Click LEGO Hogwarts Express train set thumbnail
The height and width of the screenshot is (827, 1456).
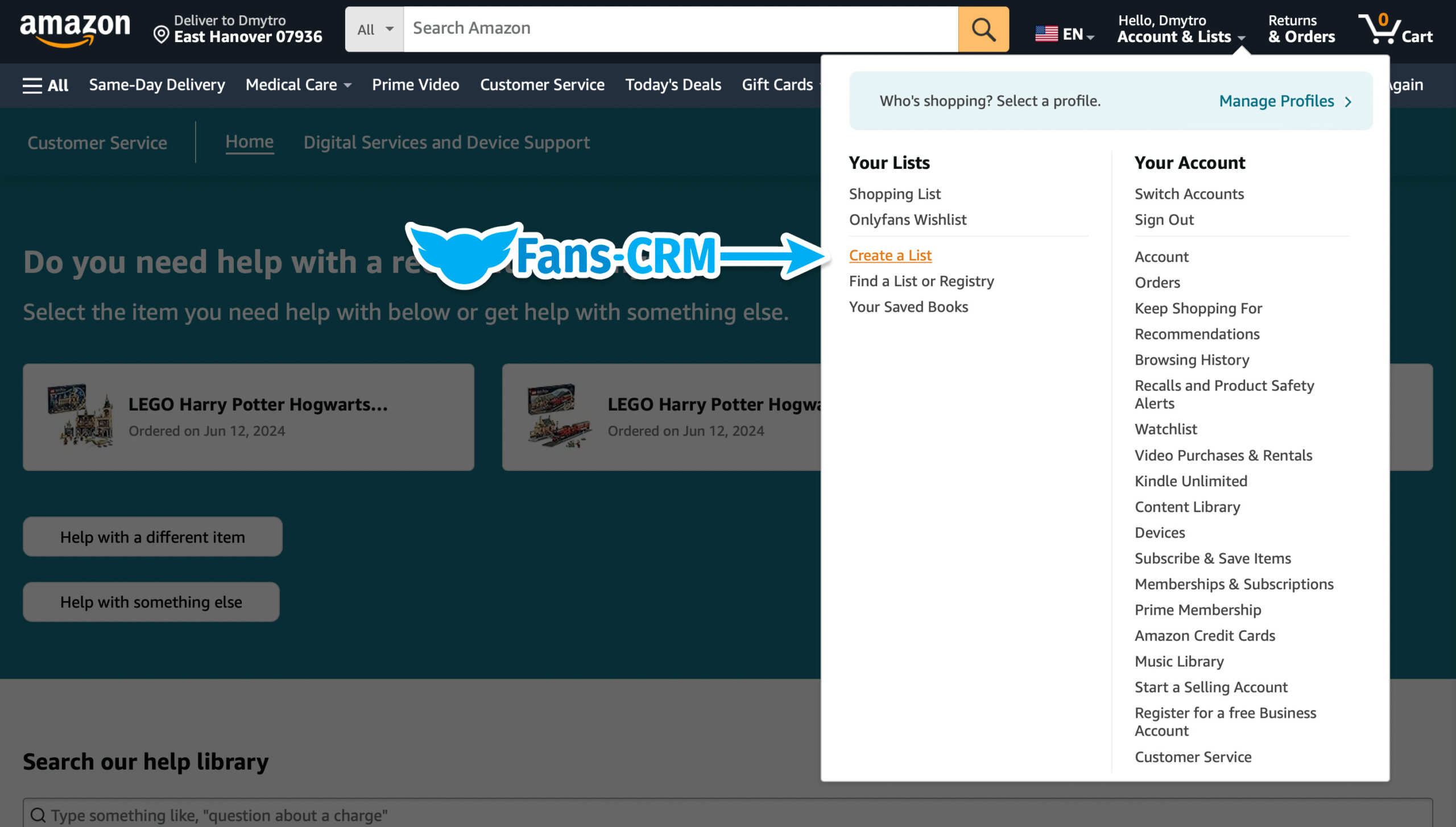[x=560, y=416]
